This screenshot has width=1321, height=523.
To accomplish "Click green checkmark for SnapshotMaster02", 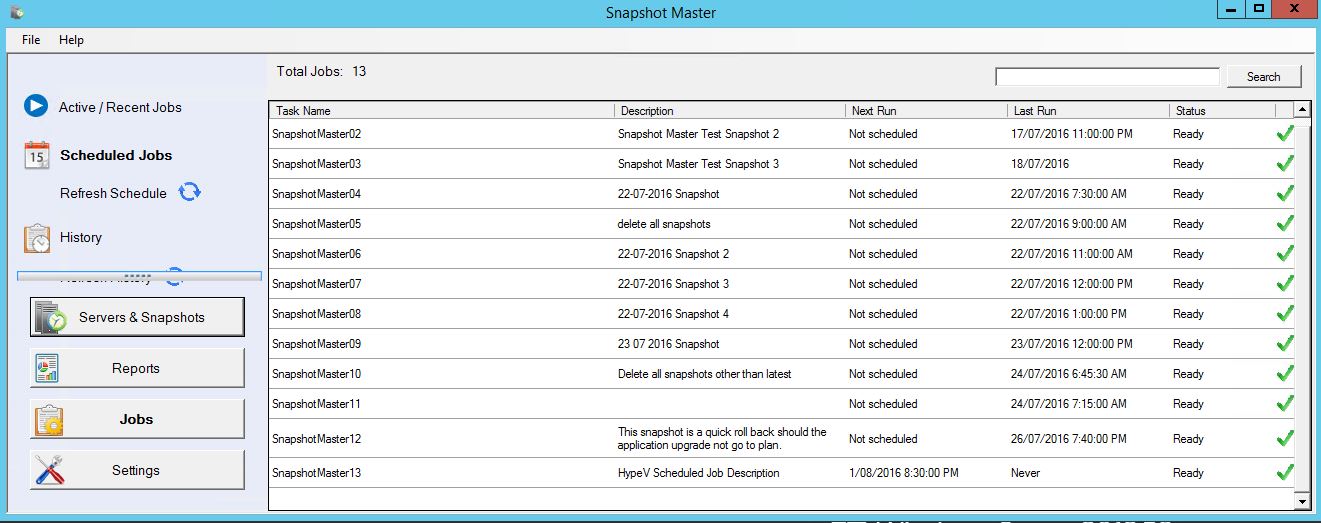I will (x=1285, y=133).
